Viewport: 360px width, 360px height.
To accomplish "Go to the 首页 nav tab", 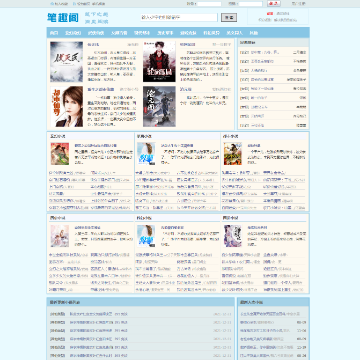I will click(x=54, y=33).
